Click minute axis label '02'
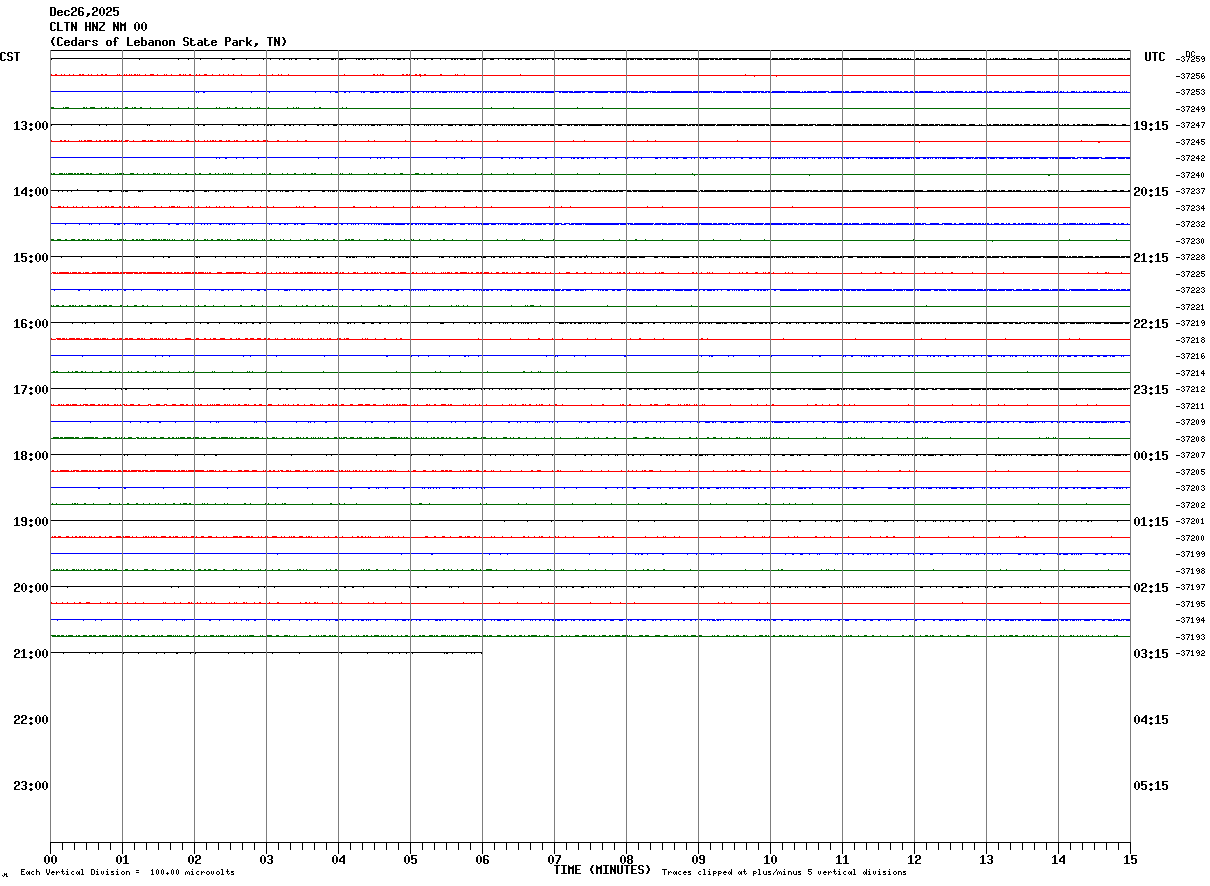The height and width of the screenshot is (886, 1210). [x=194, y=860]
